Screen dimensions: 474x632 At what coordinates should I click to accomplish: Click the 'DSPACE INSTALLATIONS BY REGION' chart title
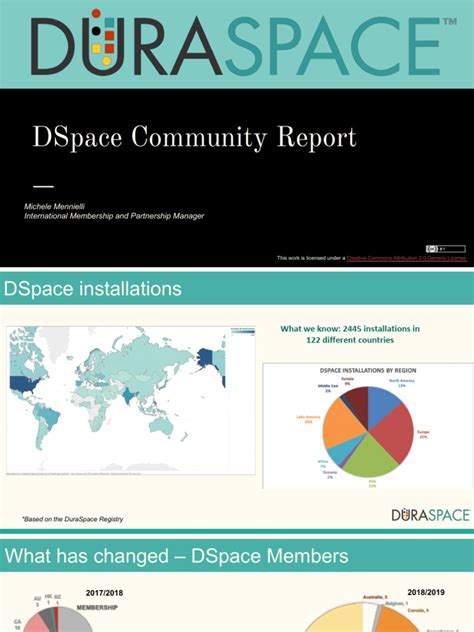click(368, 370)
